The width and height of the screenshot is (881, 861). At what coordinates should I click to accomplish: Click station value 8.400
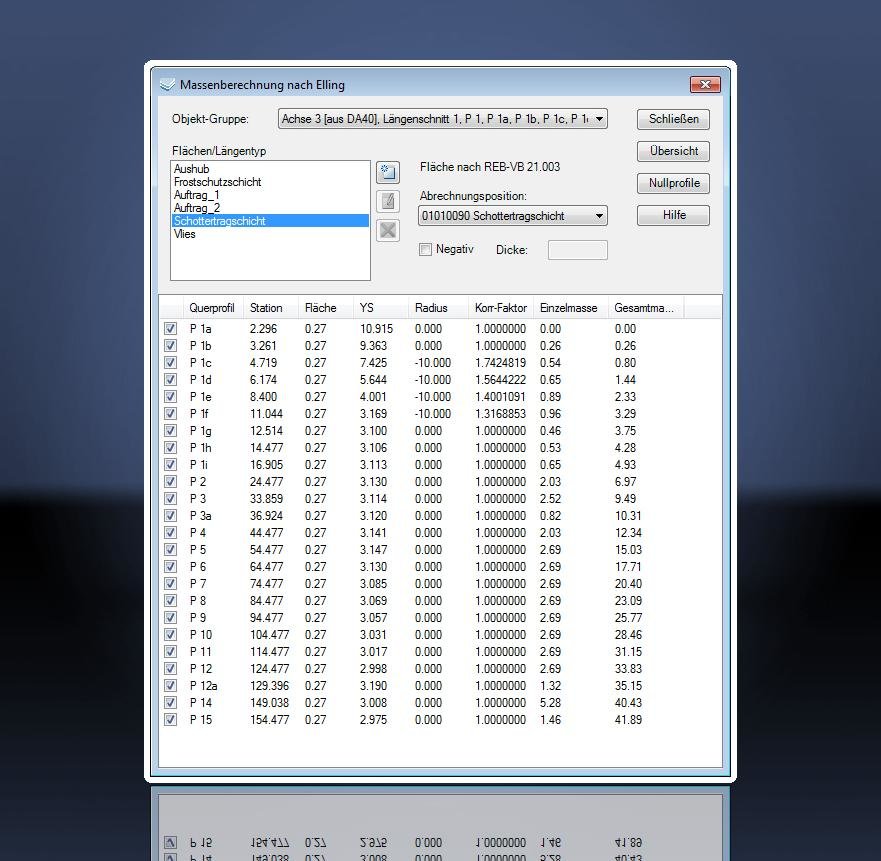(x=264, y=397)
